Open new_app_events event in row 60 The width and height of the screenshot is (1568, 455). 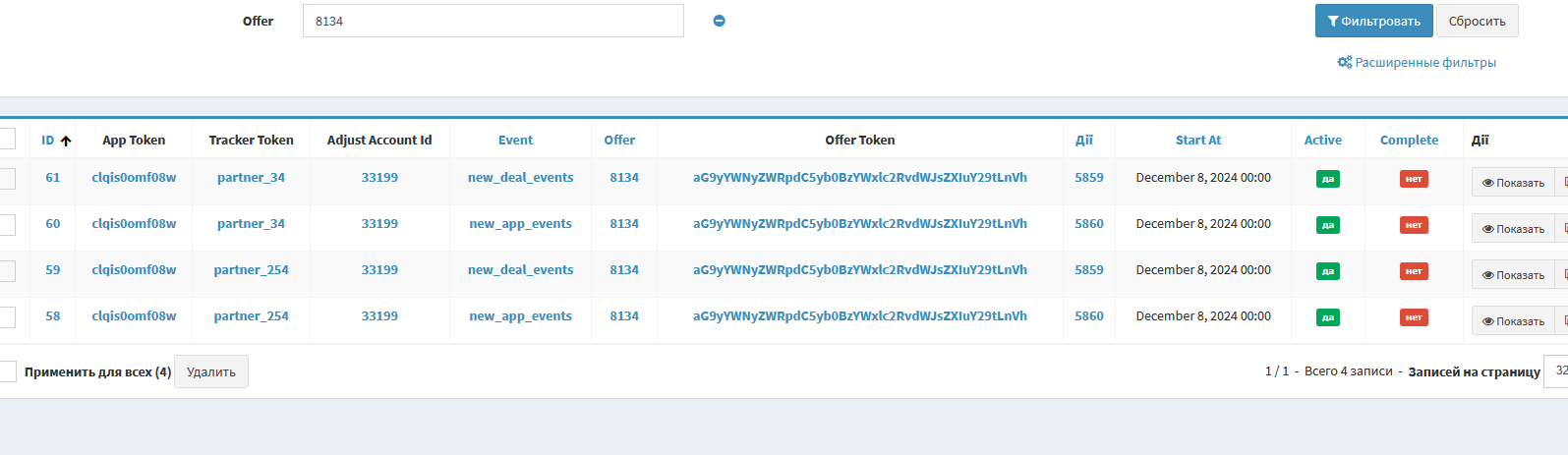520,224
